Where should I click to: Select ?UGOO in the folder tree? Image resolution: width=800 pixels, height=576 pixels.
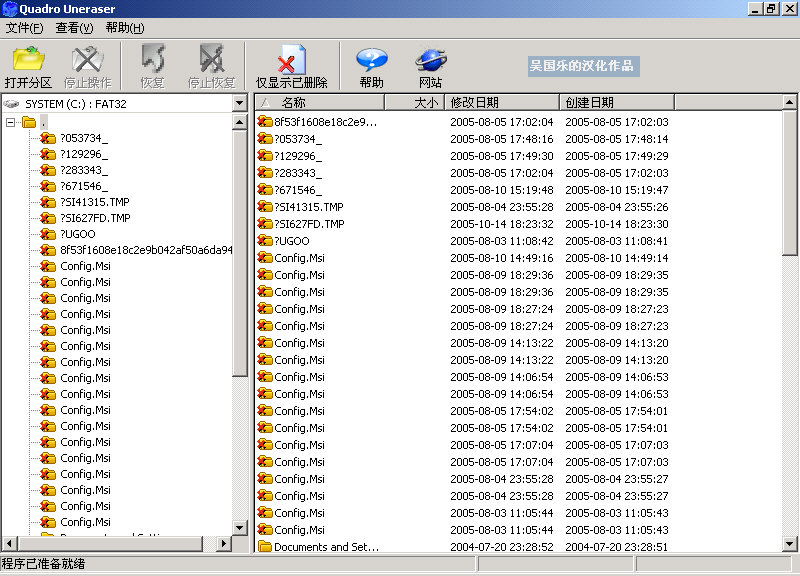[78, 234]
